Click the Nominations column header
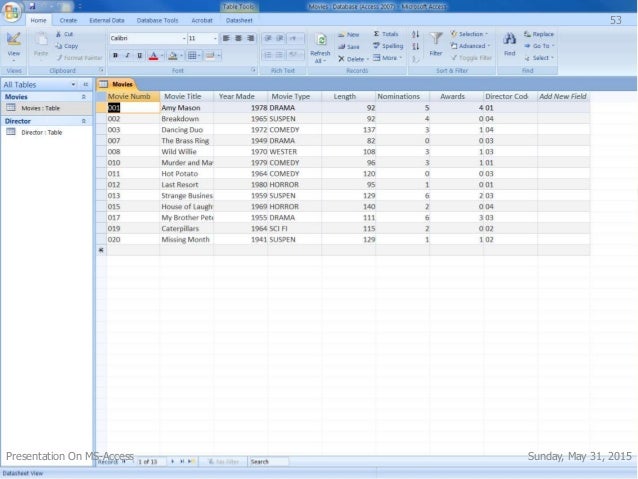The width and height of the screenshot is (638, 479). coord(402,96)
